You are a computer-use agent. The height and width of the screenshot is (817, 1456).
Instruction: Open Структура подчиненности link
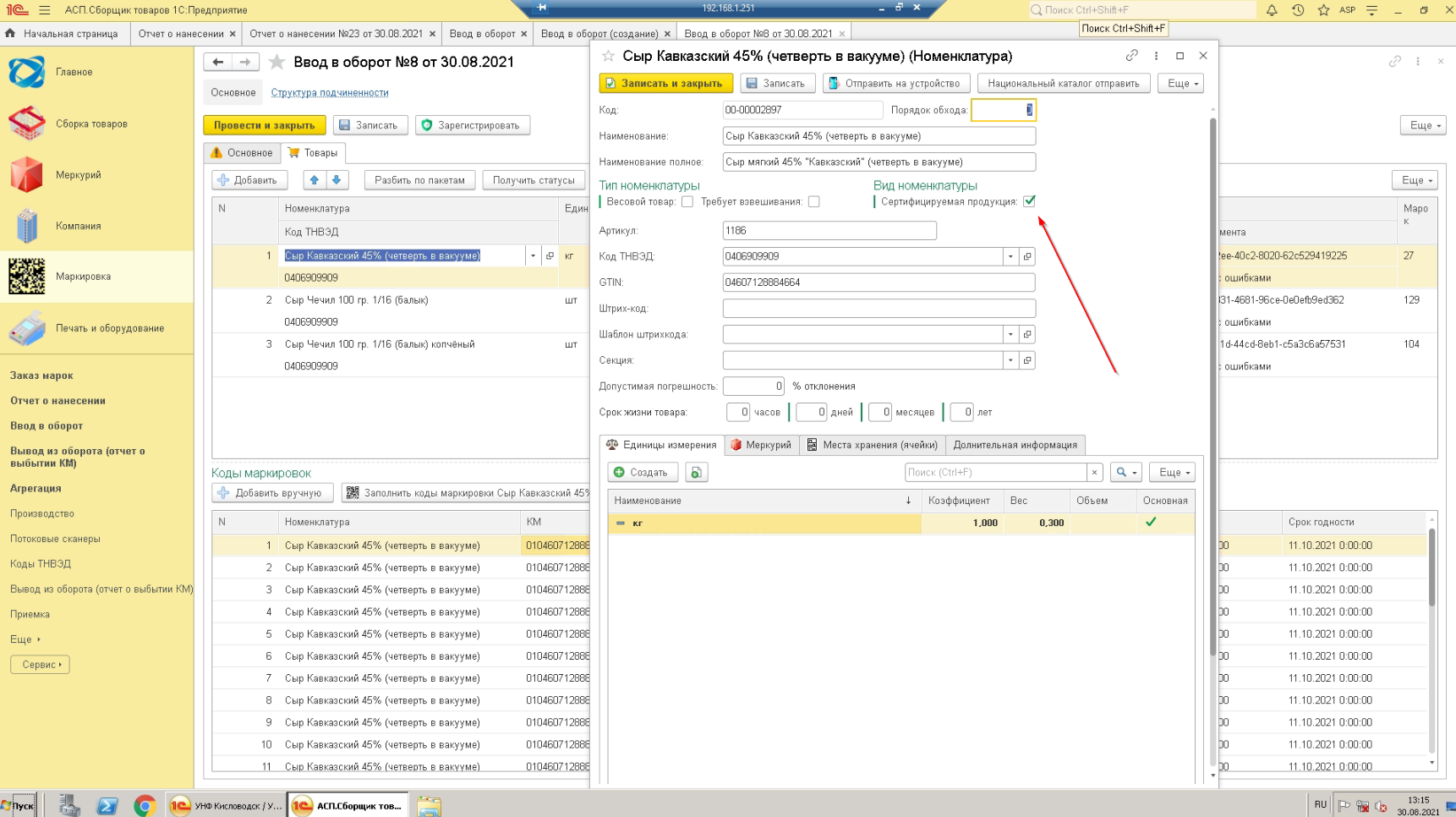[x=330, y=93]
